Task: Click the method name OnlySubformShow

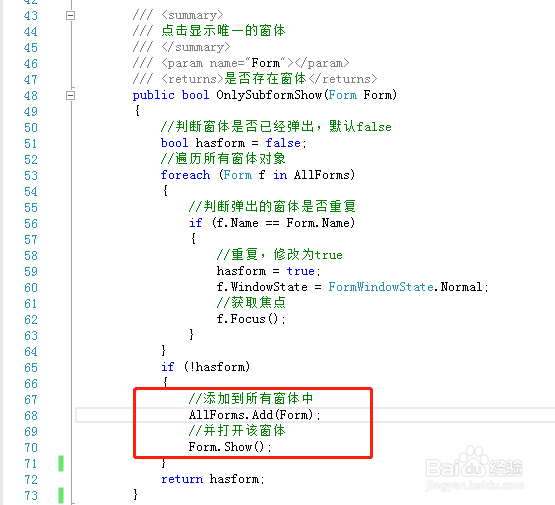Action: (269, 95)
